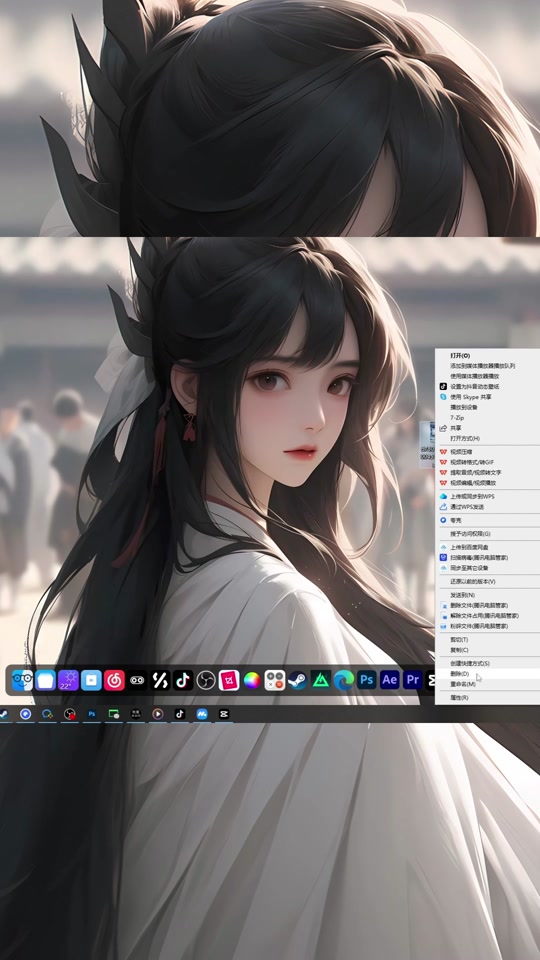
Task: Launch OBS Studio from the dock
Action: pyautogui.click(x=206, y=680)
